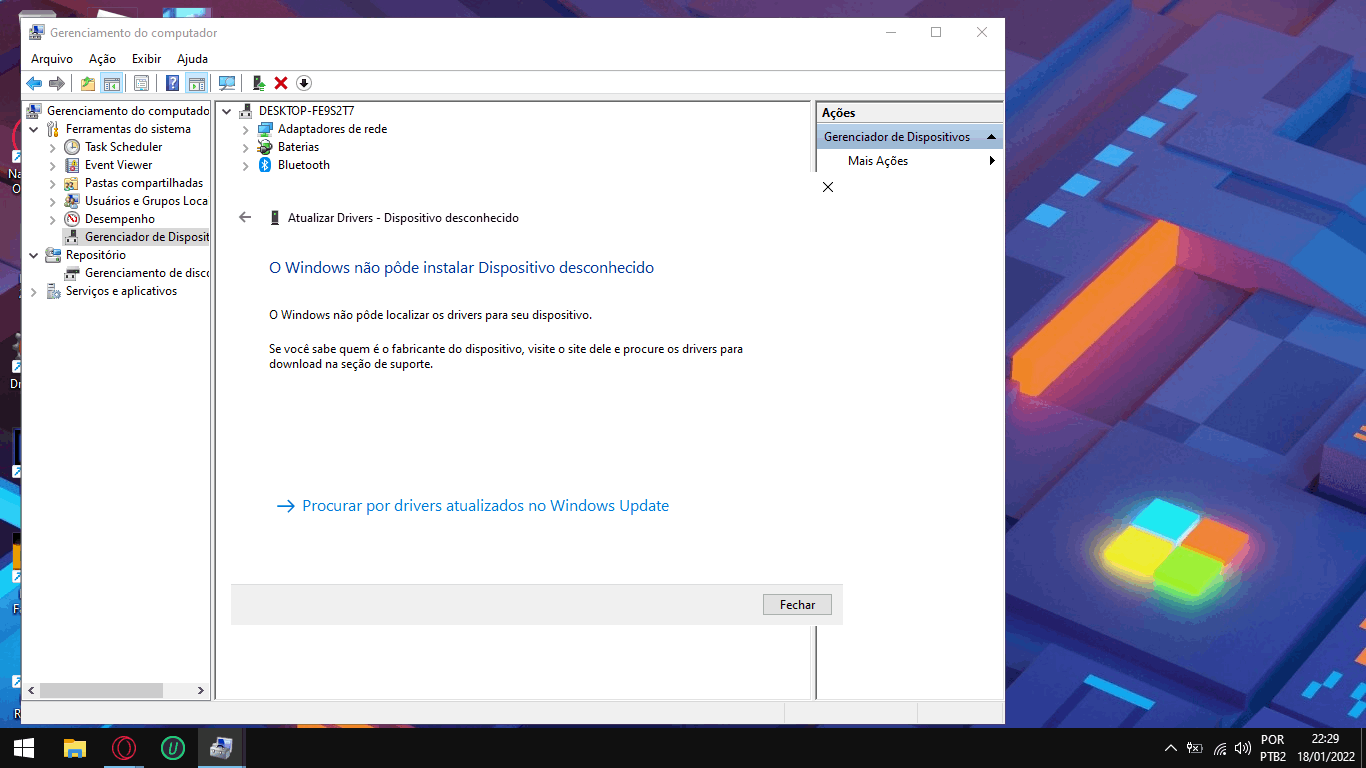Select Serviços e aplicativos tree item
The height and width of the screenshot is (768, 1366).
click(x=121, y=291)
